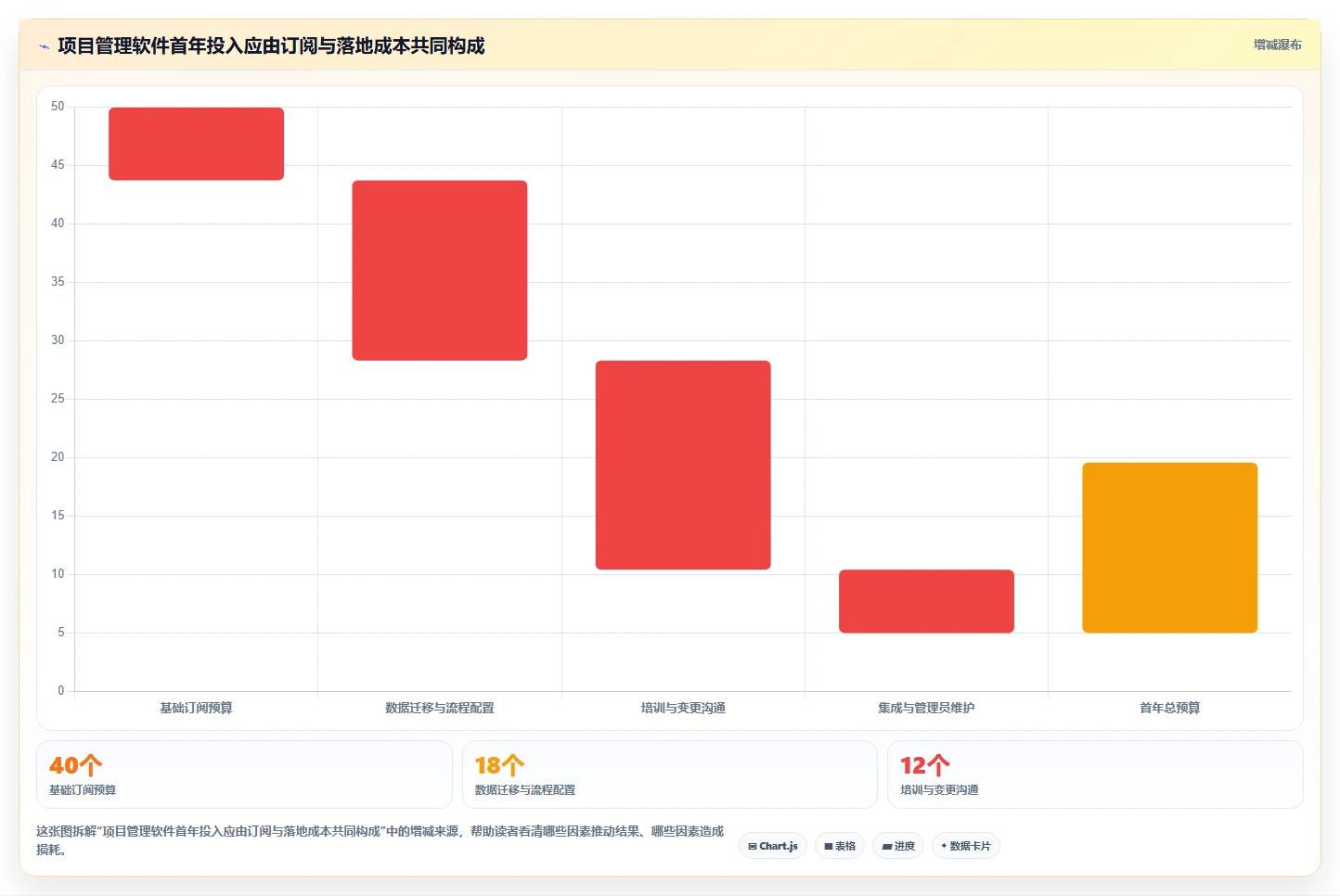1340x896 pixels.
Task: Click the y-axis tick value 25
Action: coord(58,399)
